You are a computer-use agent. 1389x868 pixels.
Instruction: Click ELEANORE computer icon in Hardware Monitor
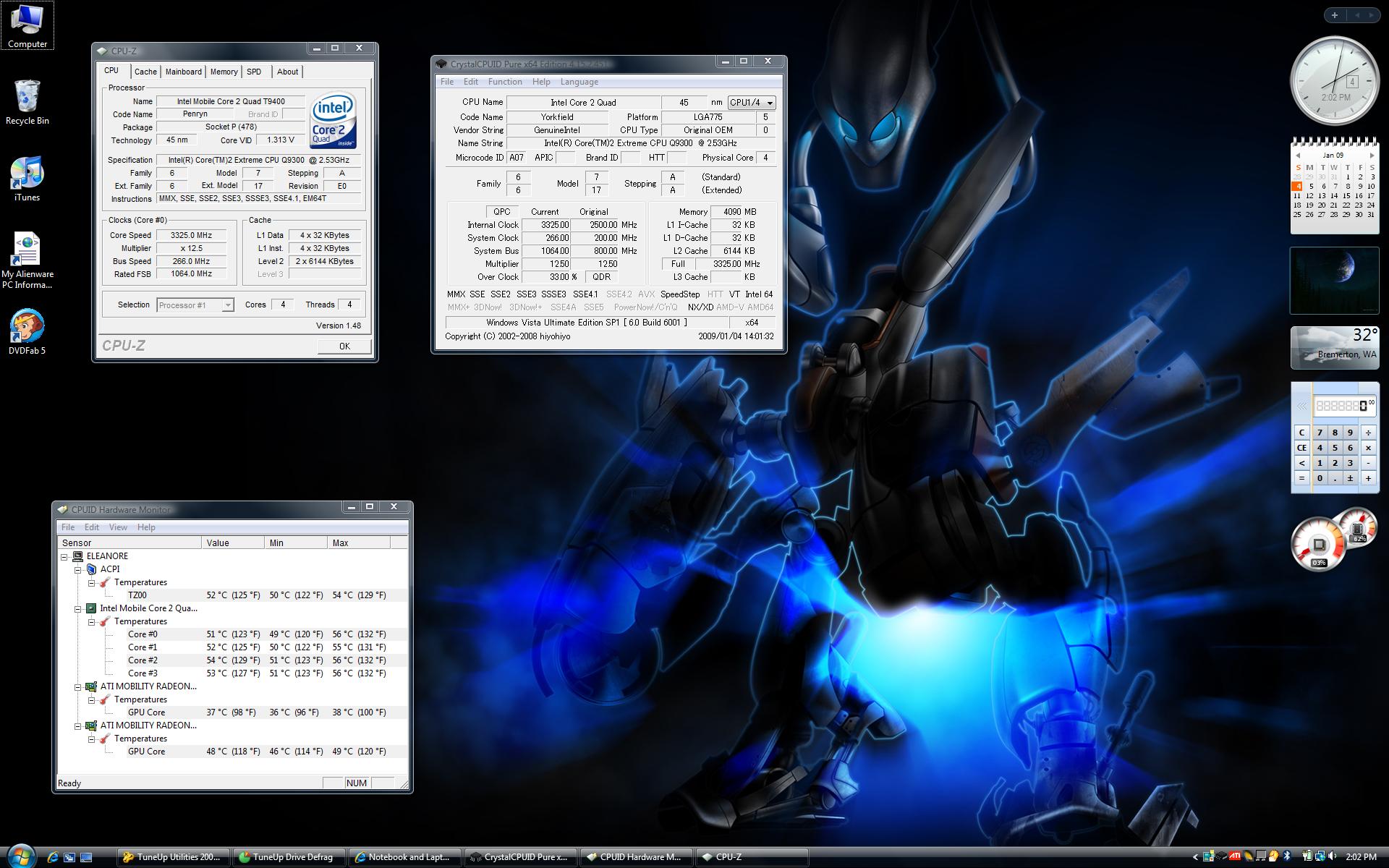(x=77, y=556)
